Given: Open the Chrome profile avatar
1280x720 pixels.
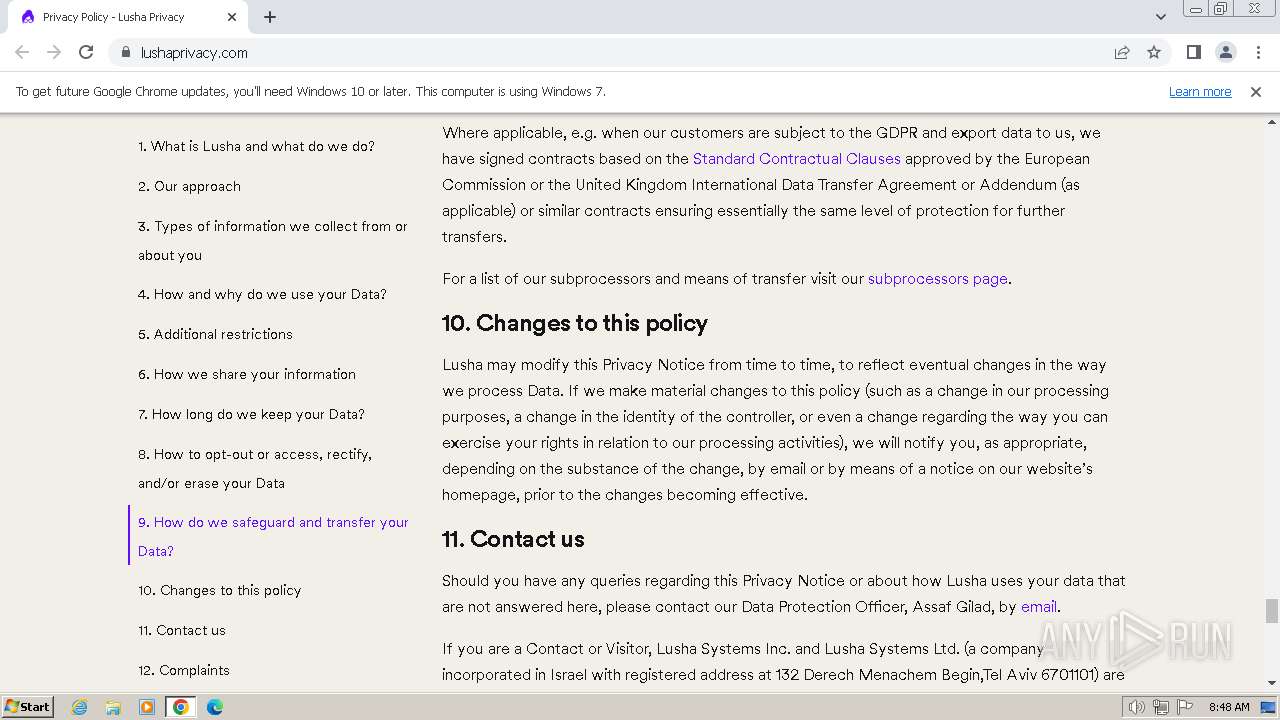Looking at the screenshot, I should click(x=1226, y=52).
